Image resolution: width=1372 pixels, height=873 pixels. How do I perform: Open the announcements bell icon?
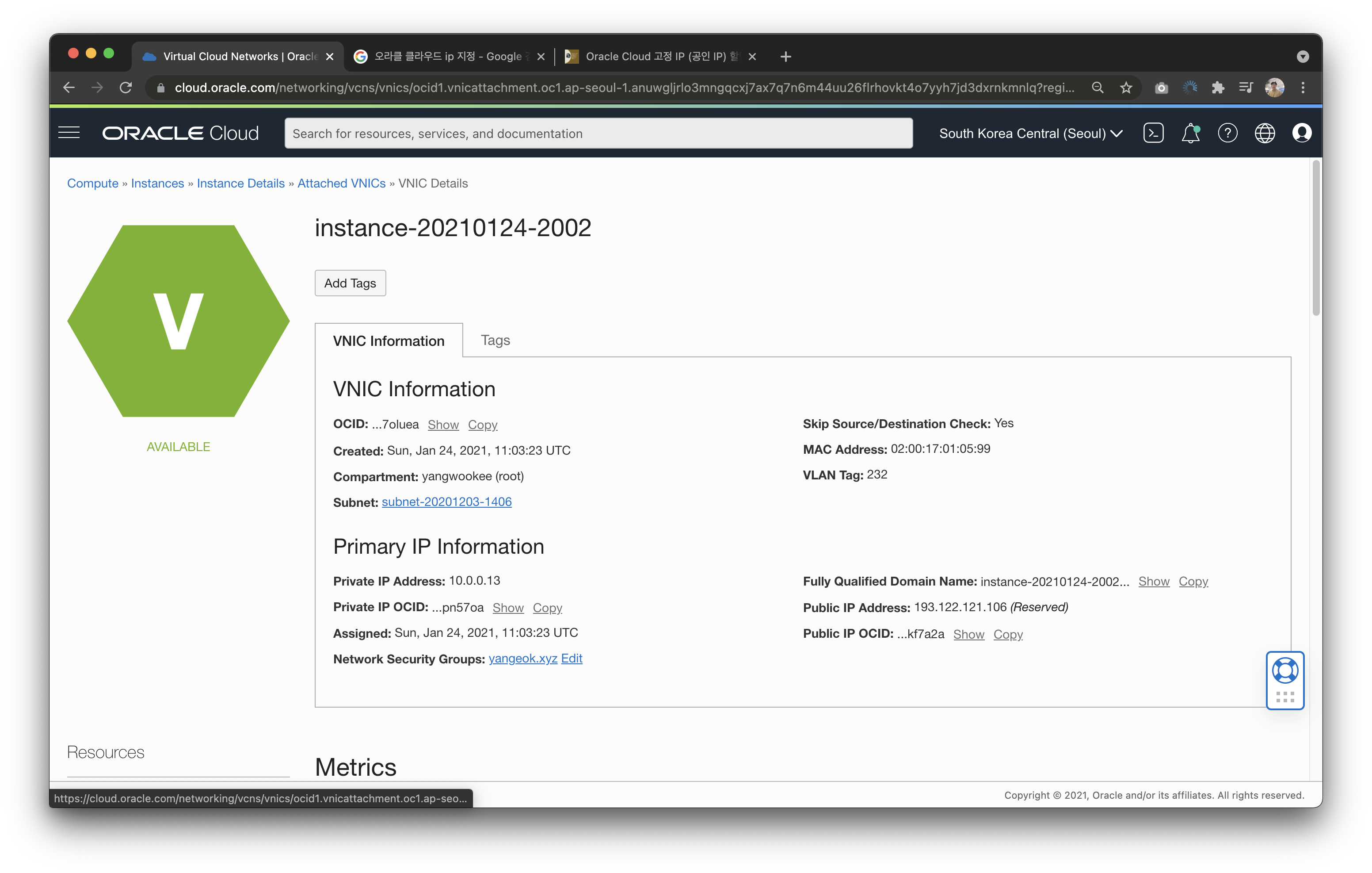pyautogui.click(x=1190, y=134)
